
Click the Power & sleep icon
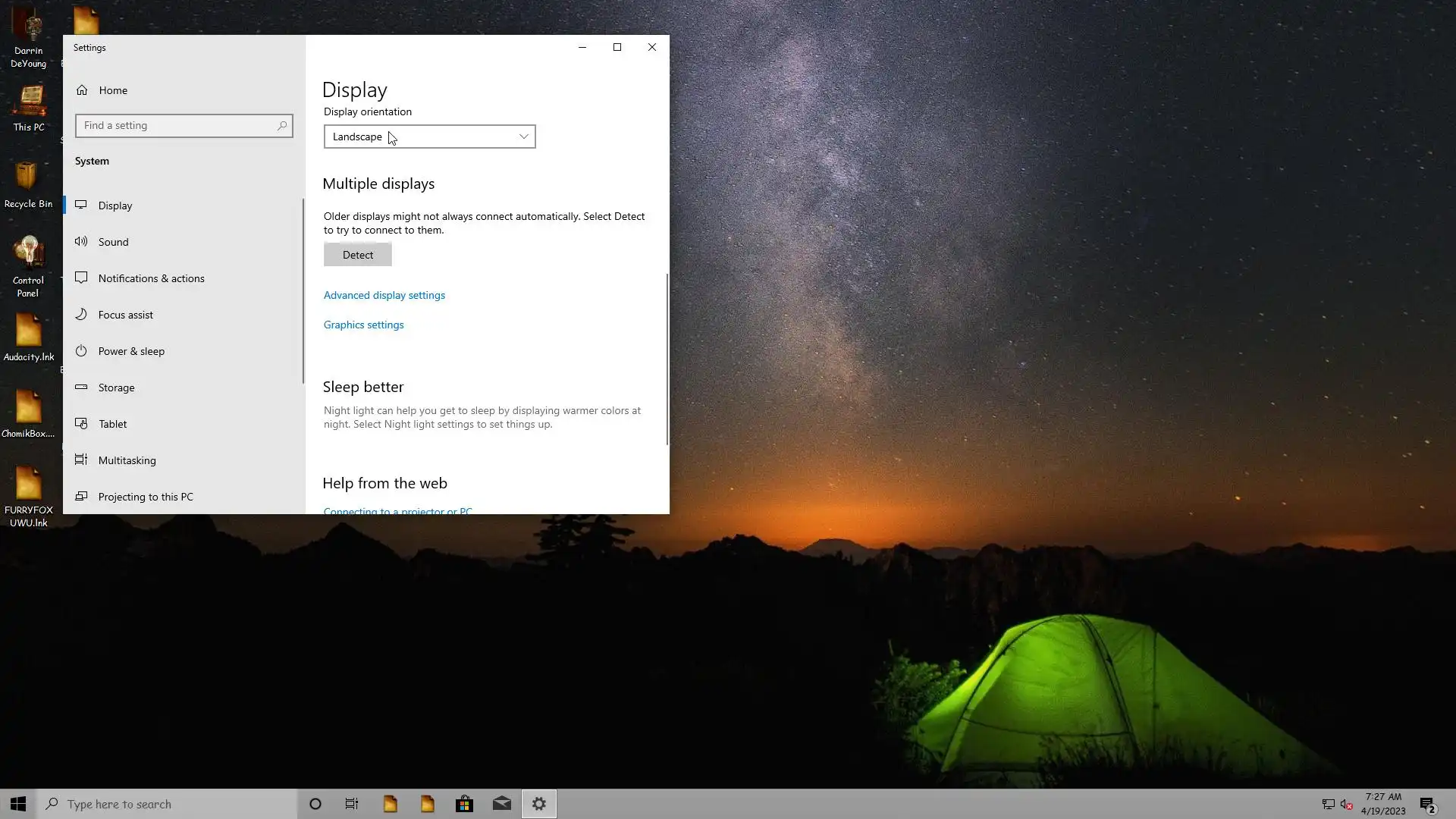click(x=81, y=350)
